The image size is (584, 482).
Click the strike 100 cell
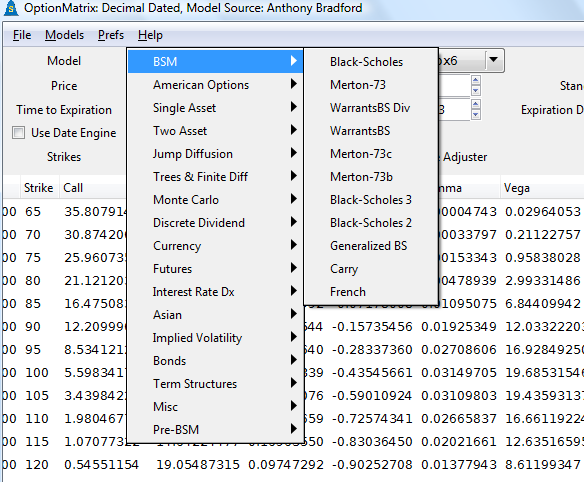pos(37,372)
